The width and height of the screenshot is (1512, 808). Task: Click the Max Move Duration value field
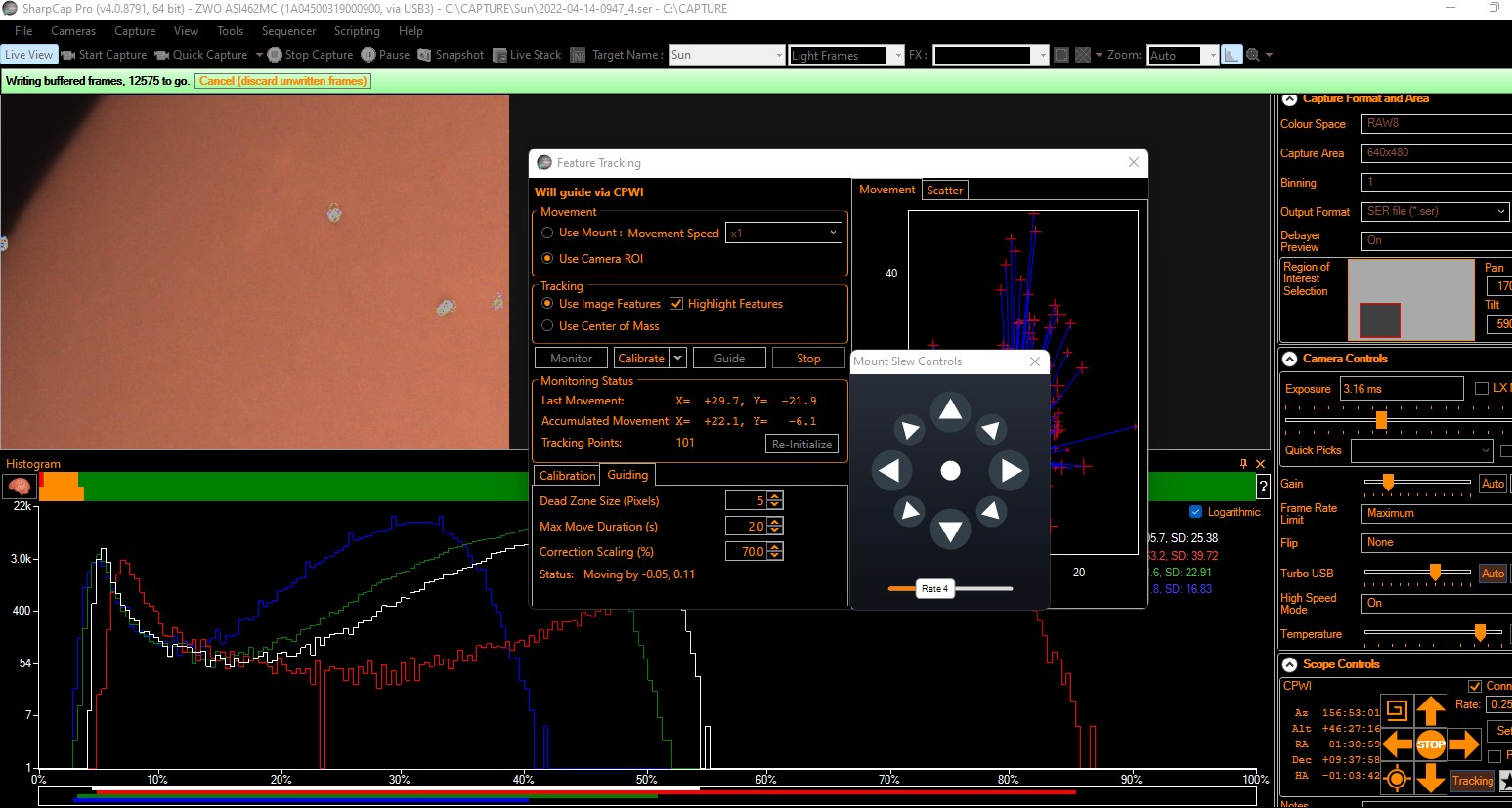pyautogui.click(x=746, y=526)
